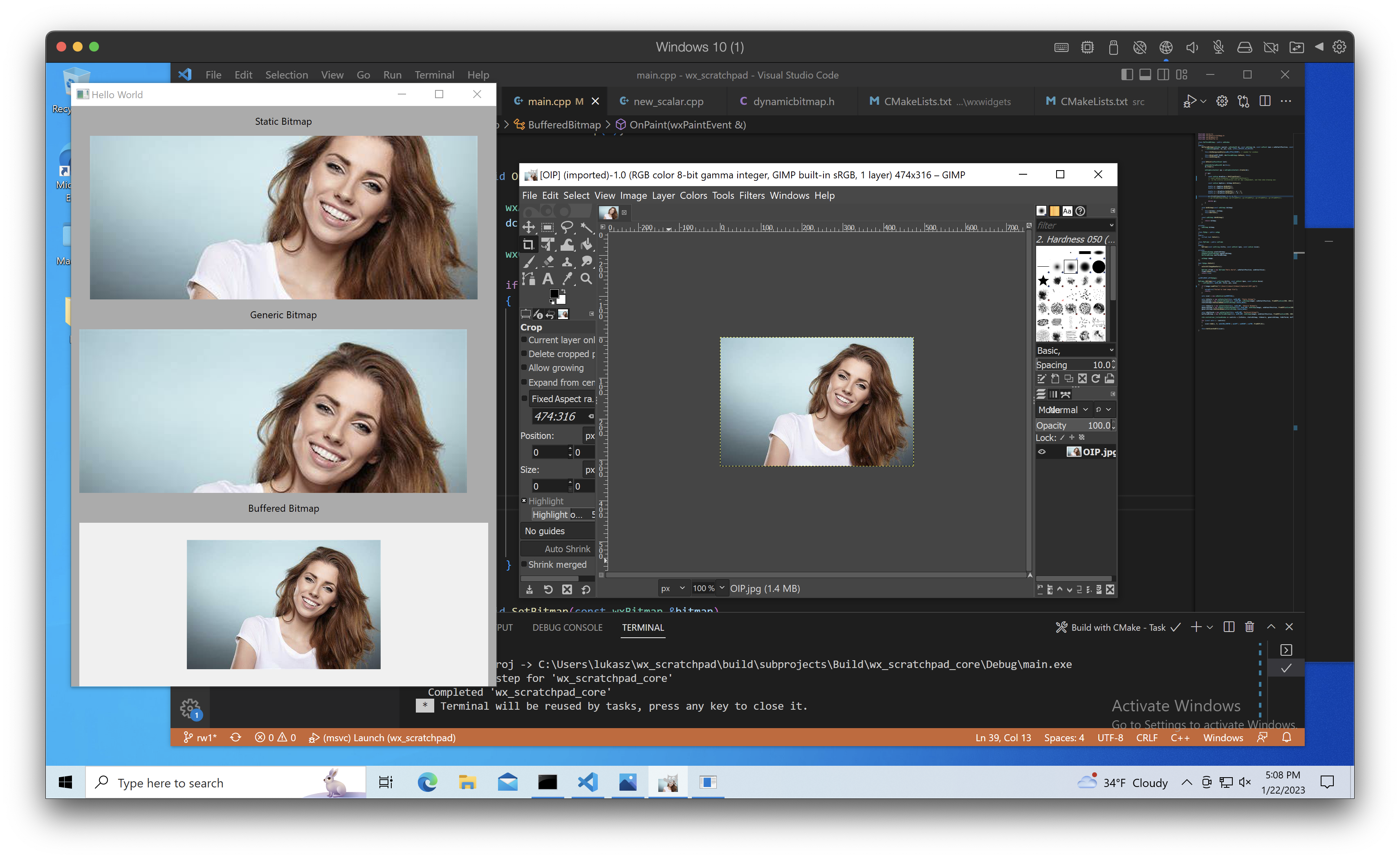Toggle the Fixed Aspect ratio checkbox
The height and width of the screenshot is (859, 1400).
524,398
